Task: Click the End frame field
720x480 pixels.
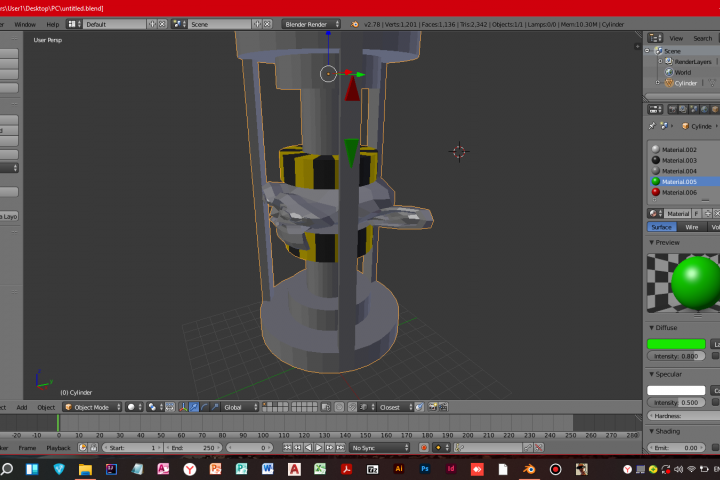Action: point(193,447)
